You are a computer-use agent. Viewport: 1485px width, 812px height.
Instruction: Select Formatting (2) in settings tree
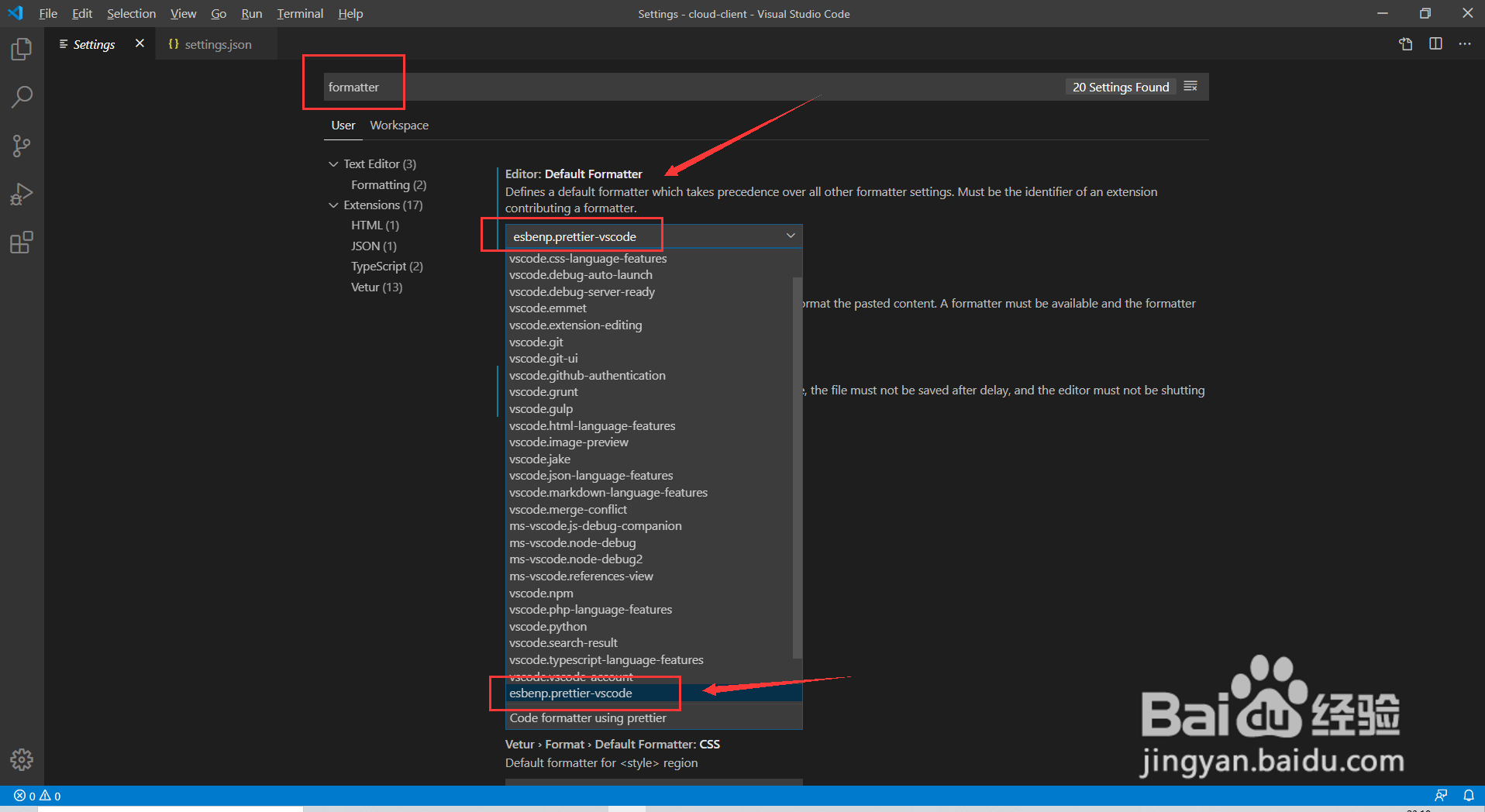tap(388, 184)
